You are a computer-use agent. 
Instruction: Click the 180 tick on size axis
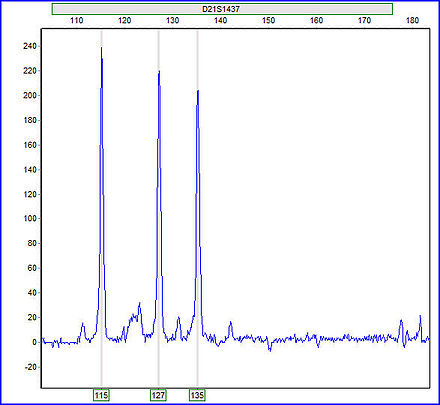click(x=412, y=21)
